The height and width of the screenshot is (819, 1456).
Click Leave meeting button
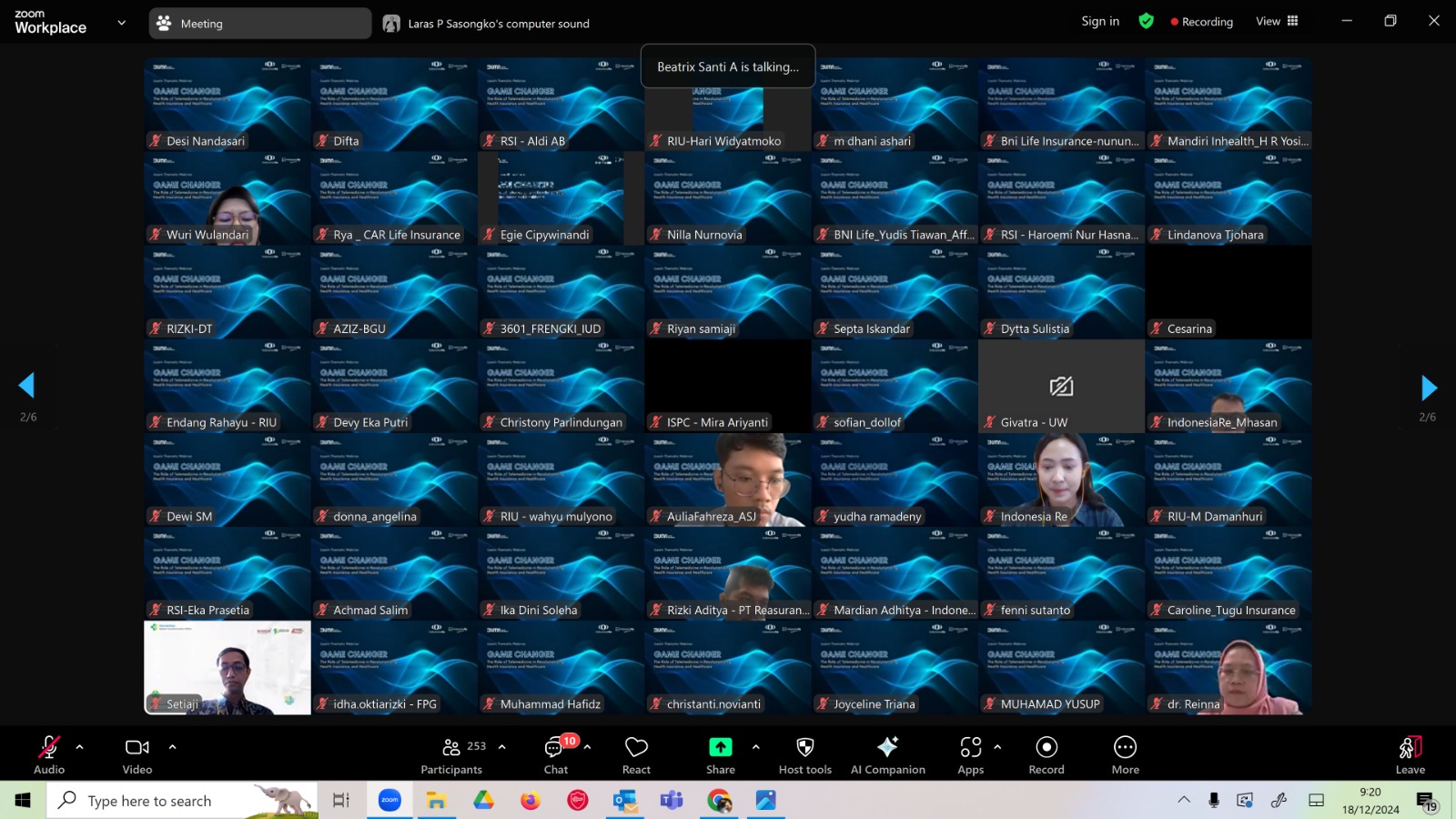point(1410,754)
